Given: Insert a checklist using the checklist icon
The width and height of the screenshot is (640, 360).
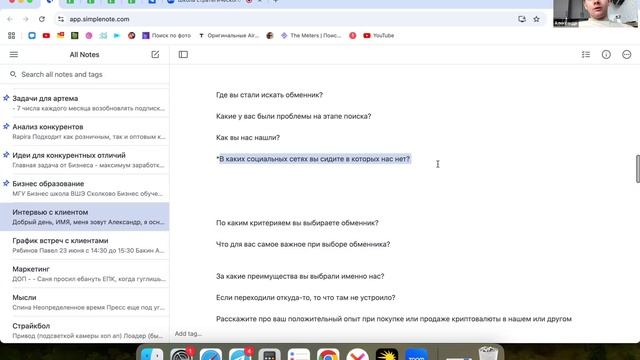Looking at the screenshot, I should [586, 54].
